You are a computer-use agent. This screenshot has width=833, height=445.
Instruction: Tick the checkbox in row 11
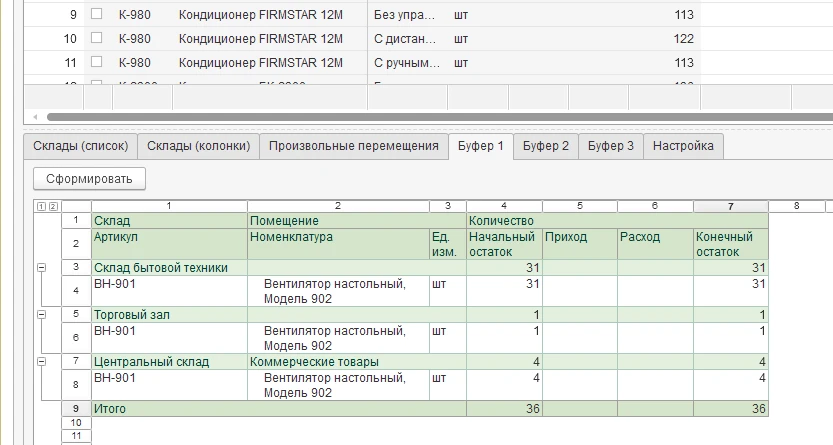point(96,62)
